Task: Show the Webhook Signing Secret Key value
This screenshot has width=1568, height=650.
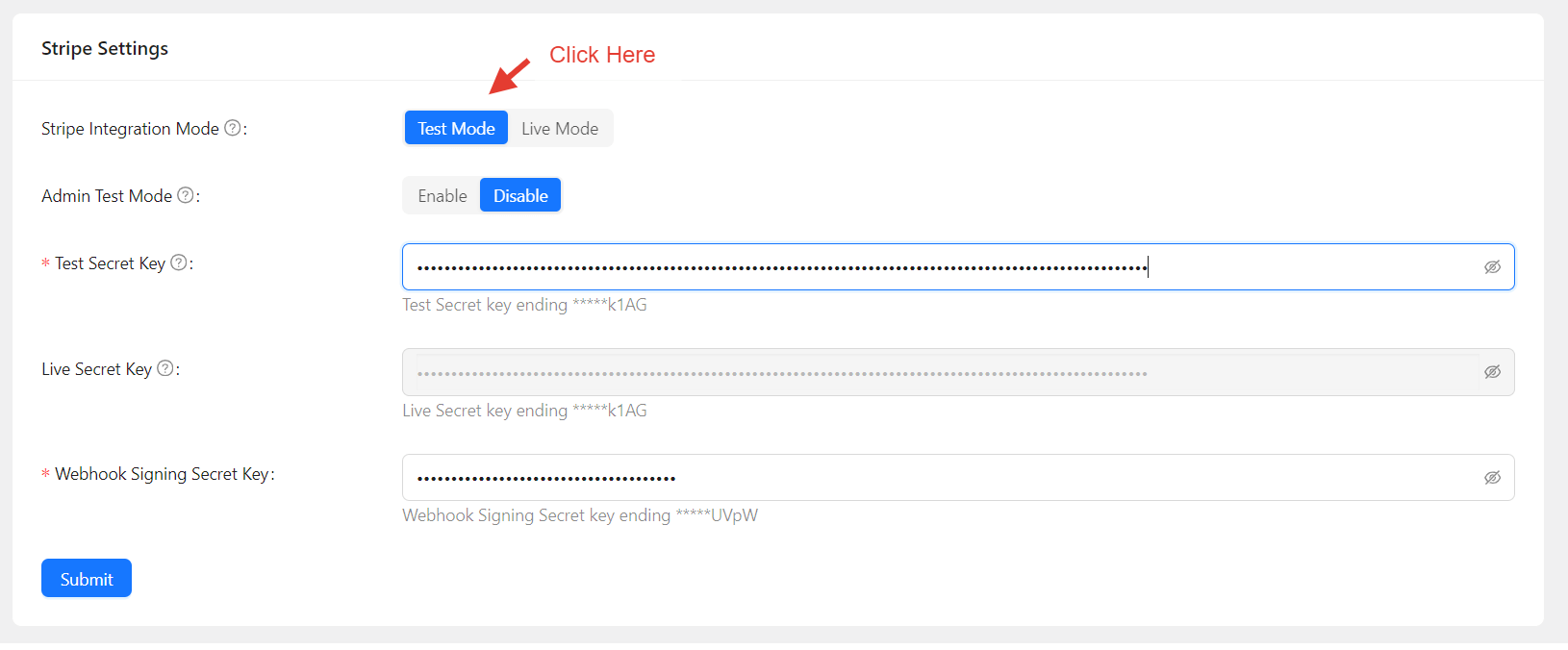Action: point(1492,478)
